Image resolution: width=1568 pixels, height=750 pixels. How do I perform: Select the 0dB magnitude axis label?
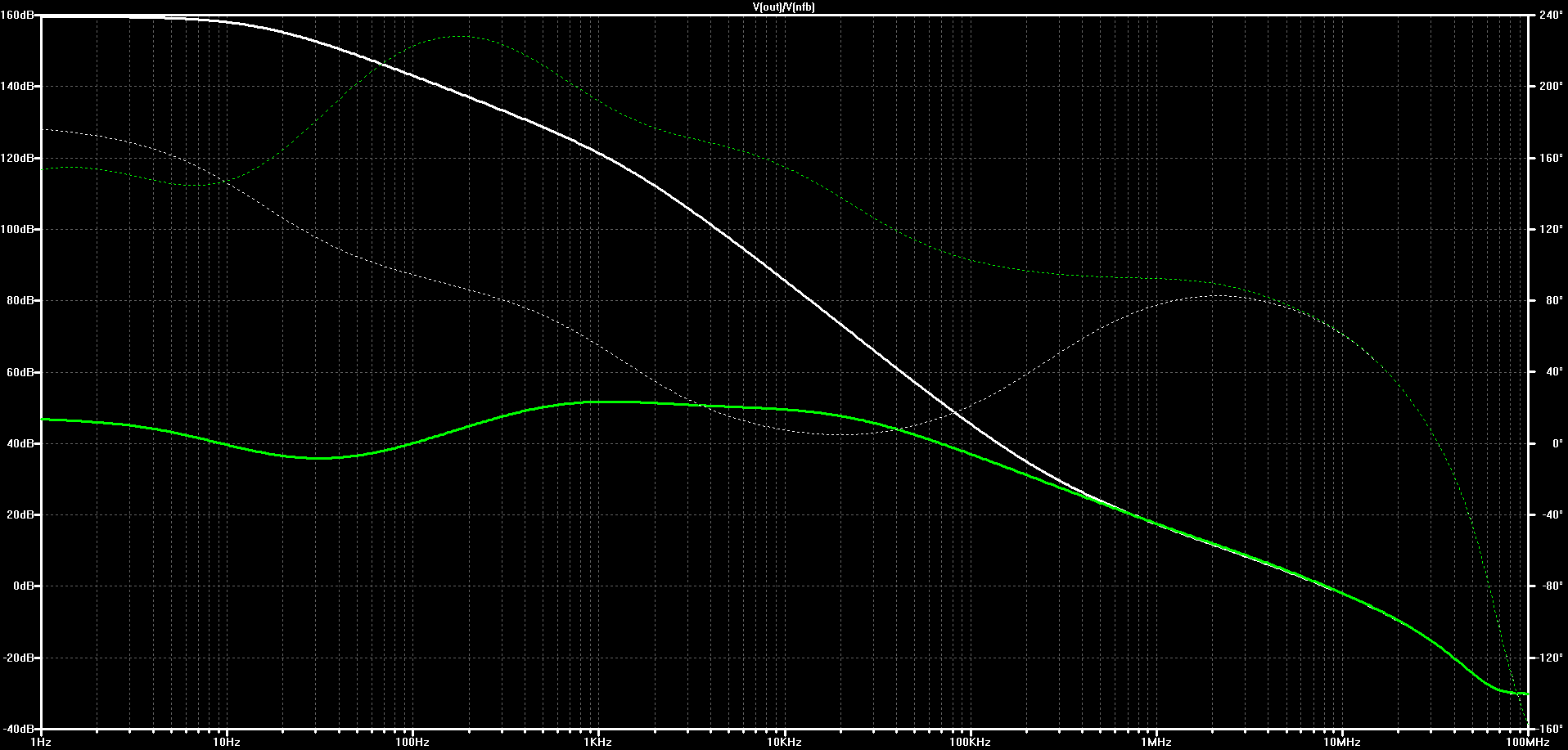(x=23, y=586)
